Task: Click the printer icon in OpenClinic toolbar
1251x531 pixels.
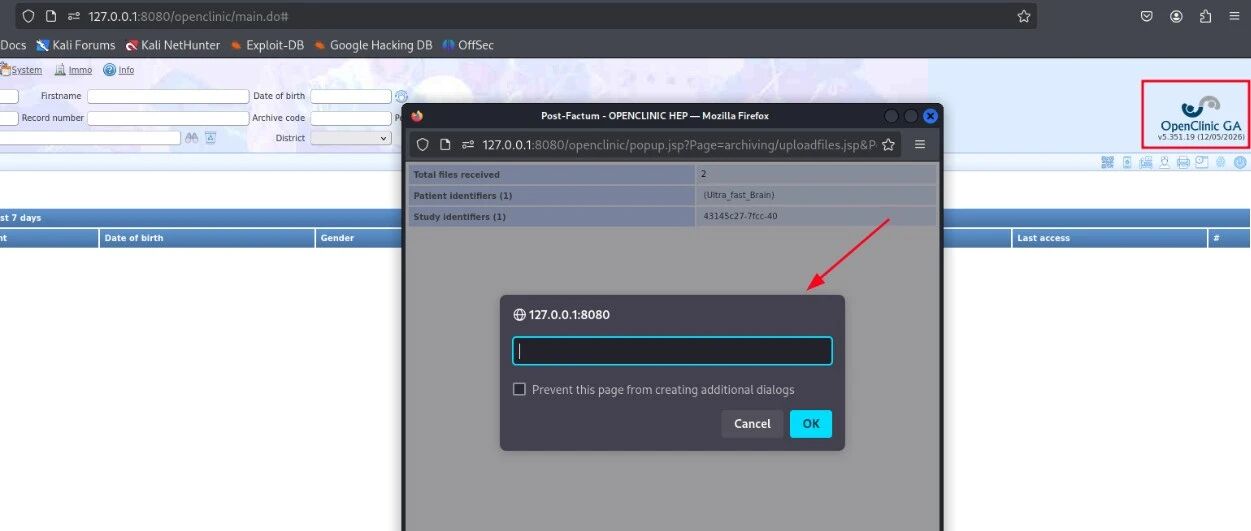Action: [1183, 162]
